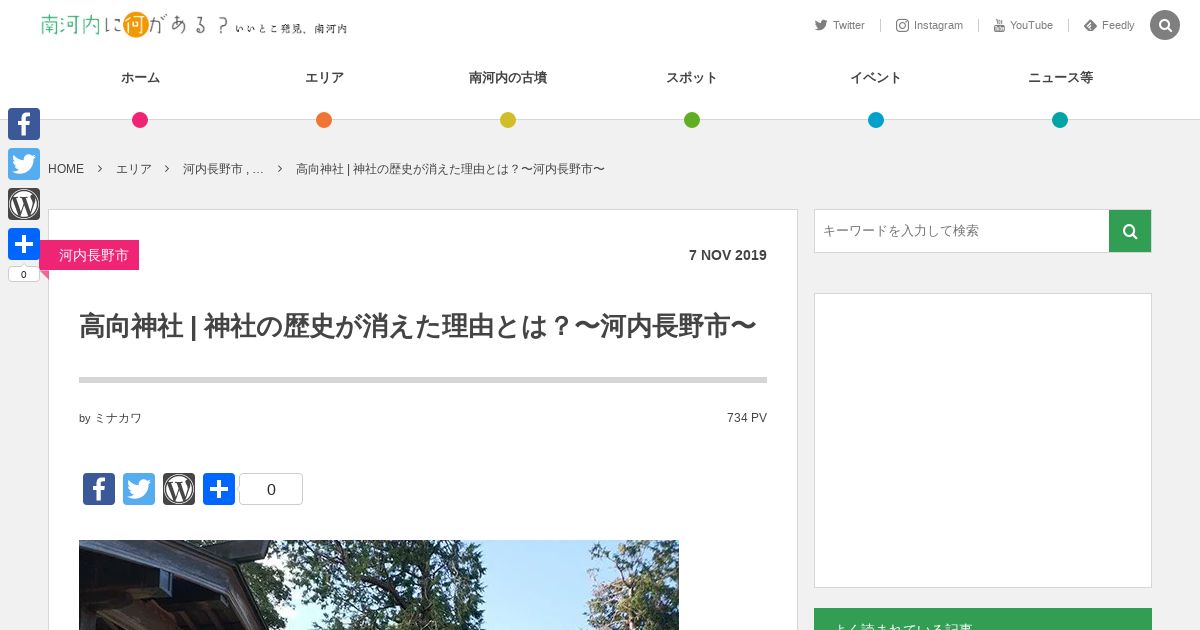Go to the ホーム menu item
Image resolution: width=1200 pixels, height=630 pixels.
coord(140,78)
